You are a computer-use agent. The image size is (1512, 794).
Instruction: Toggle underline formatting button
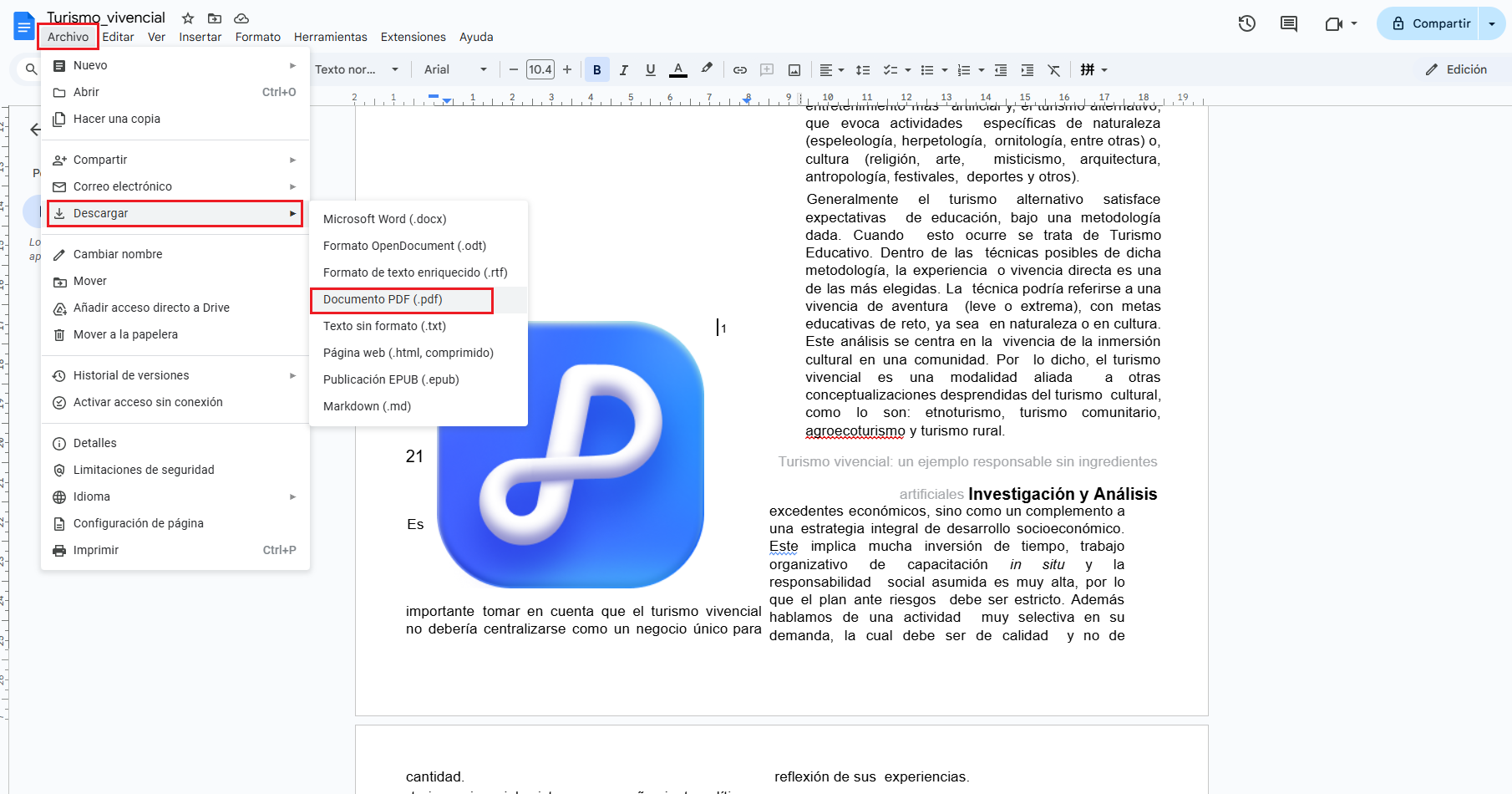click(650, 70)
